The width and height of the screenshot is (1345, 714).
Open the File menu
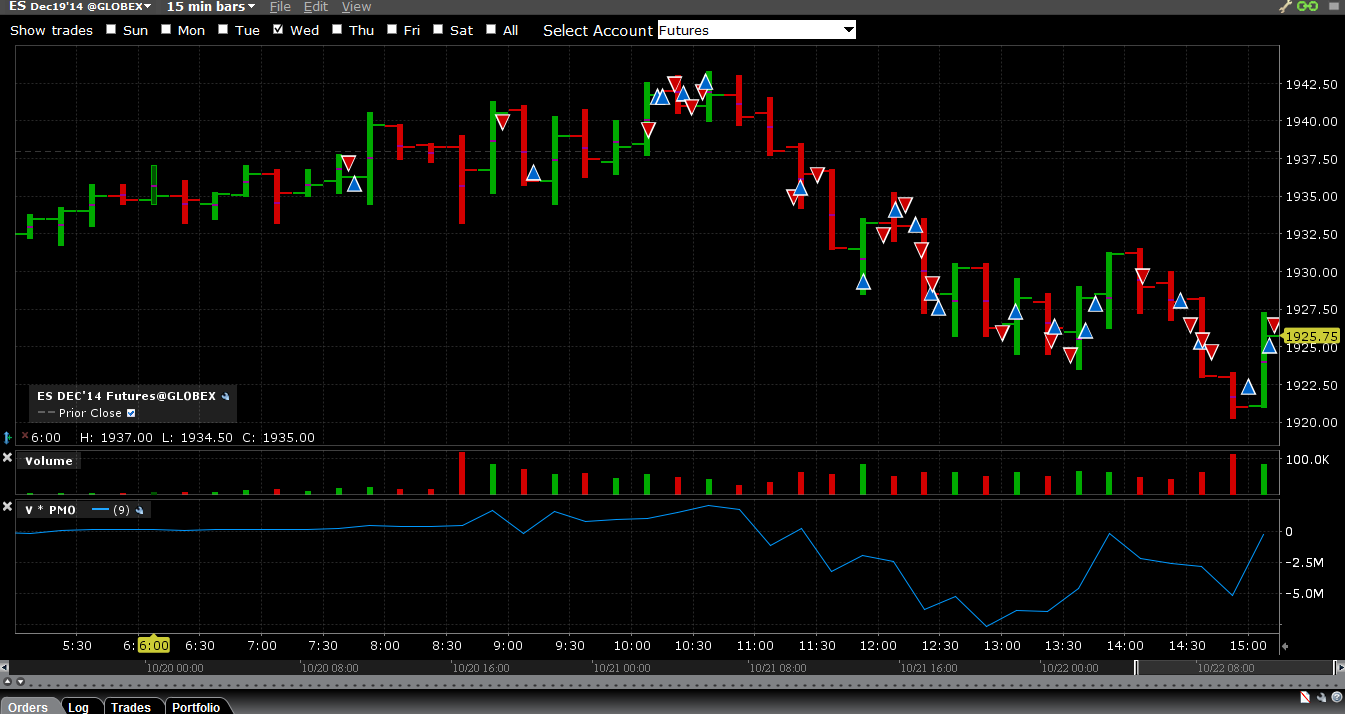(x=280, y=7)
